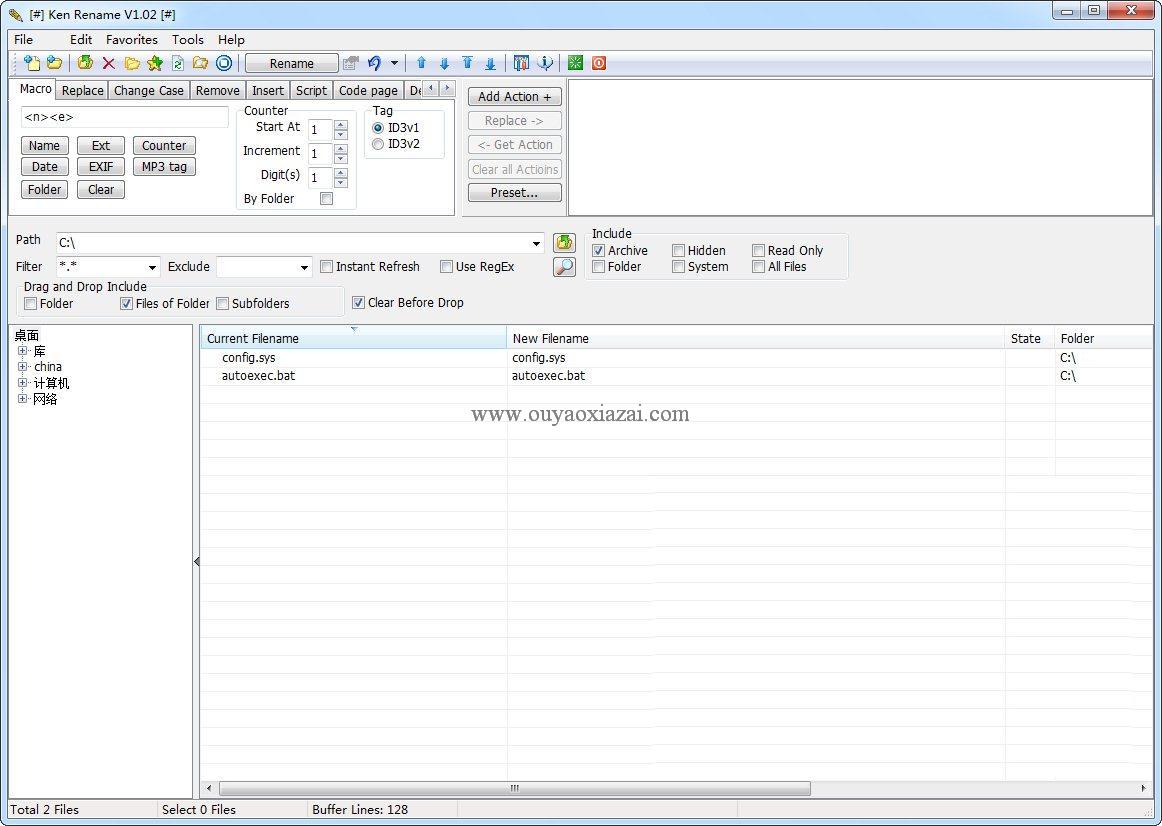
Task: Enable the Use RegEx checkbox
Action: (x=446, y=267)
